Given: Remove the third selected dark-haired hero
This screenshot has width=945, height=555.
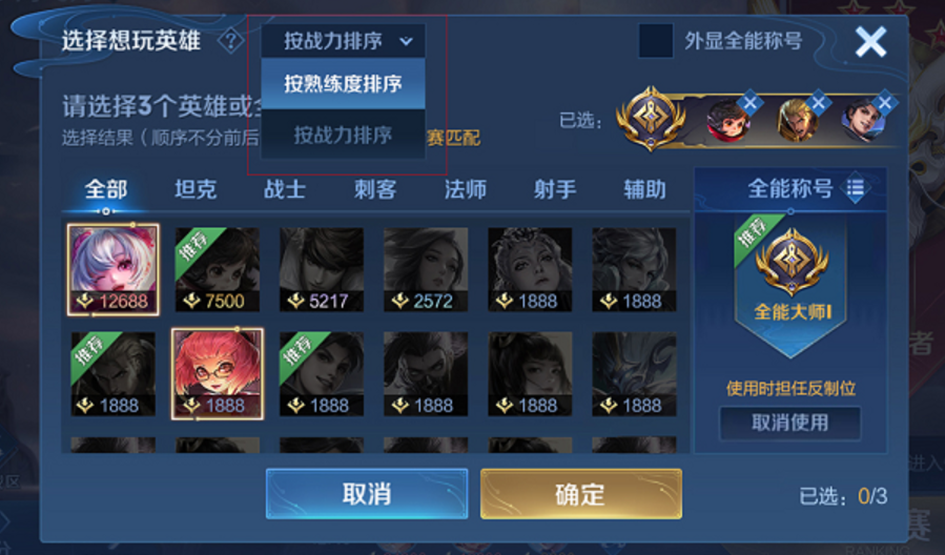Looking at the screenshot, I should tap(885, 102).
